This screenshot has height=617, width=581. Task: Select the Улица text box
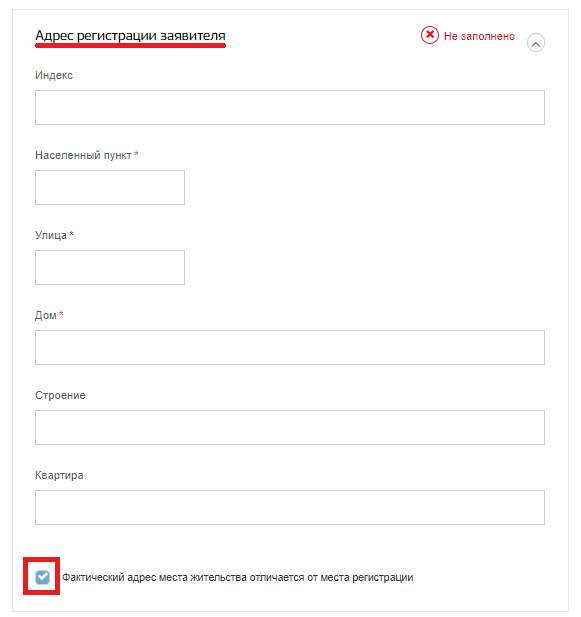tap(110, 267)
